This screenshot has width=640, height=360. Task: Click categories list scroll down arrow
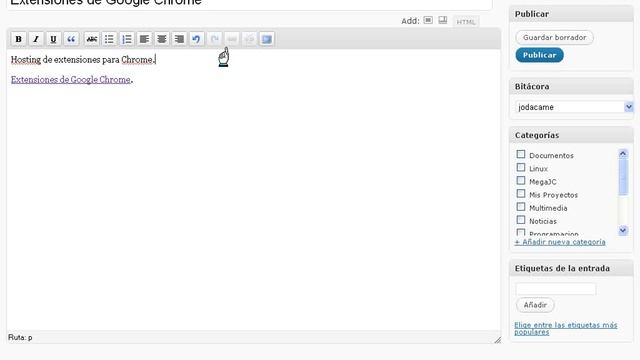coord(623,231)
